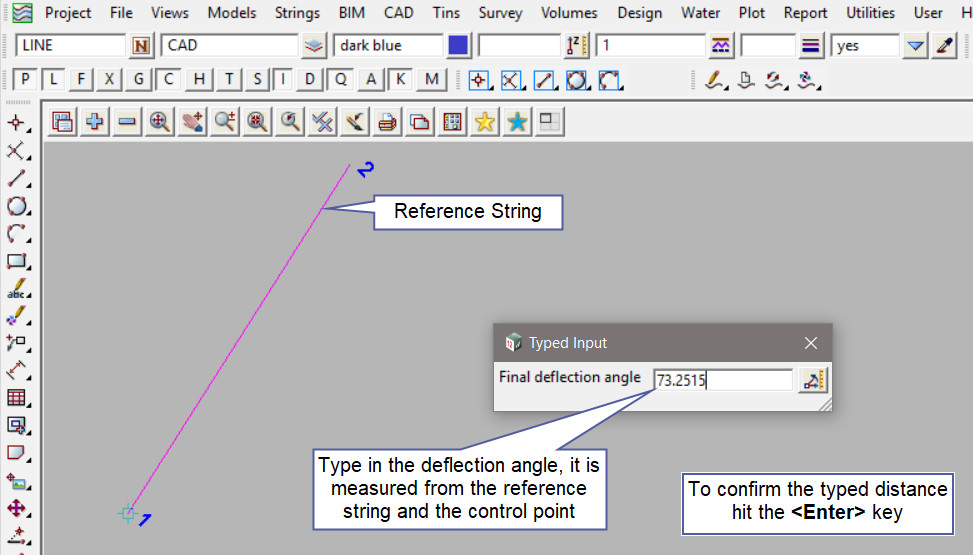Click the grey split-panes layout icon
973x555 pixels.
pos(550,122)
